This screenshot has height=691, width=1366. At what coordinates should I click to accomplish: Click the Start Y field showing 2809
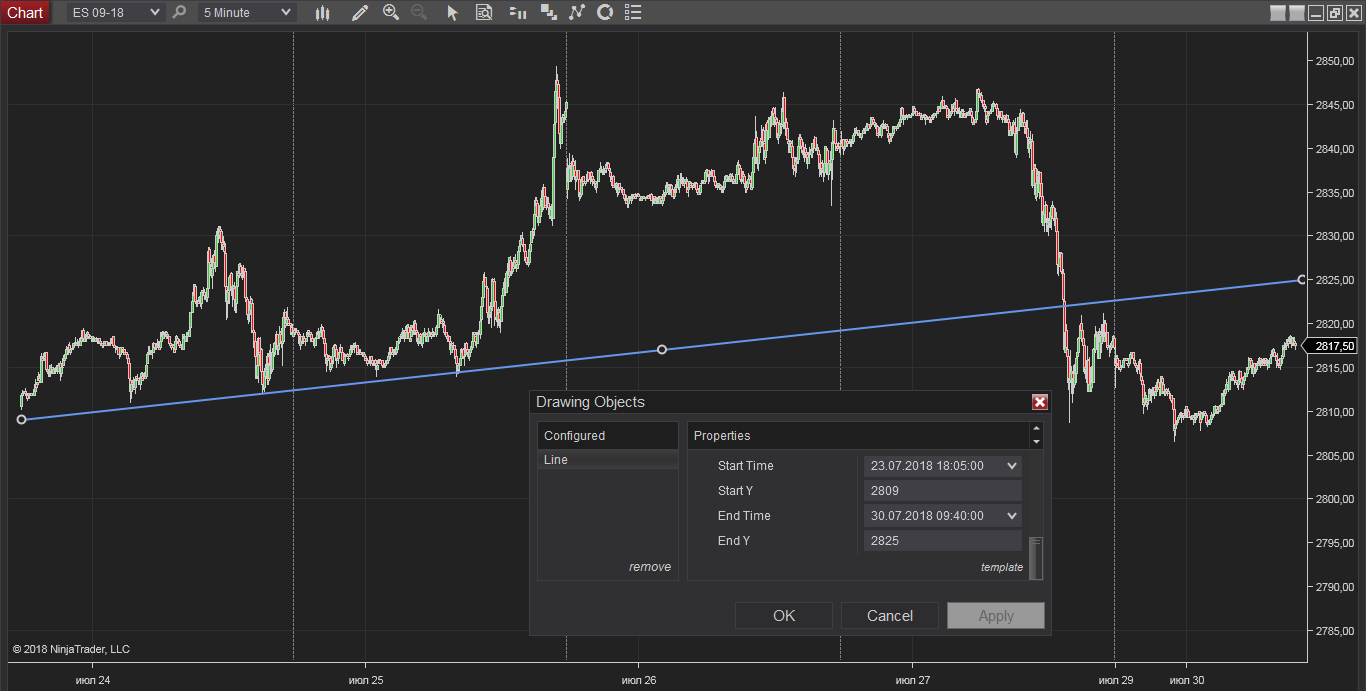[x=943, y=490]
